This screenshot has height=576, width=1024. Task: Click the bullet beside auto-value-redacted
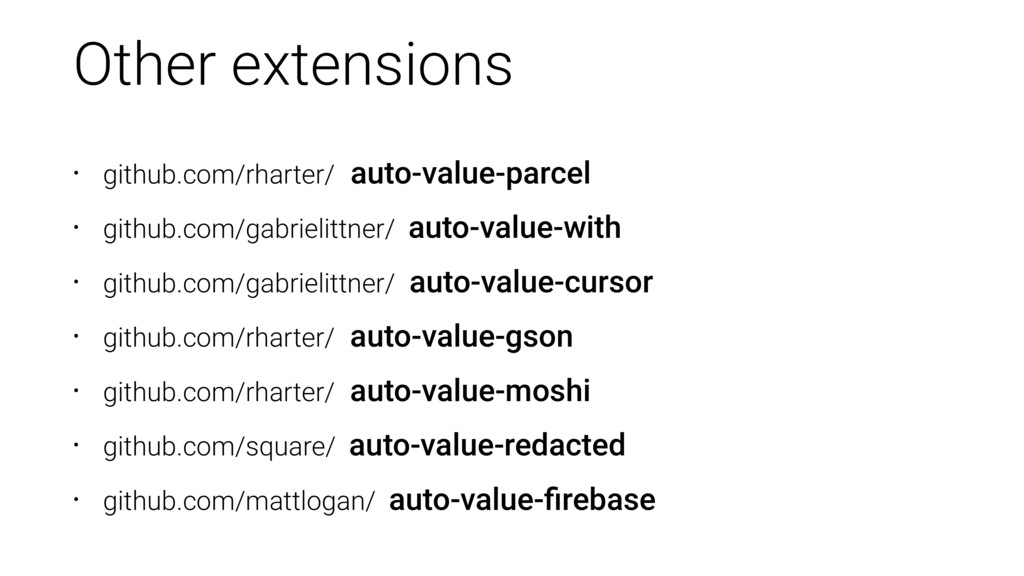coord(76,445)
